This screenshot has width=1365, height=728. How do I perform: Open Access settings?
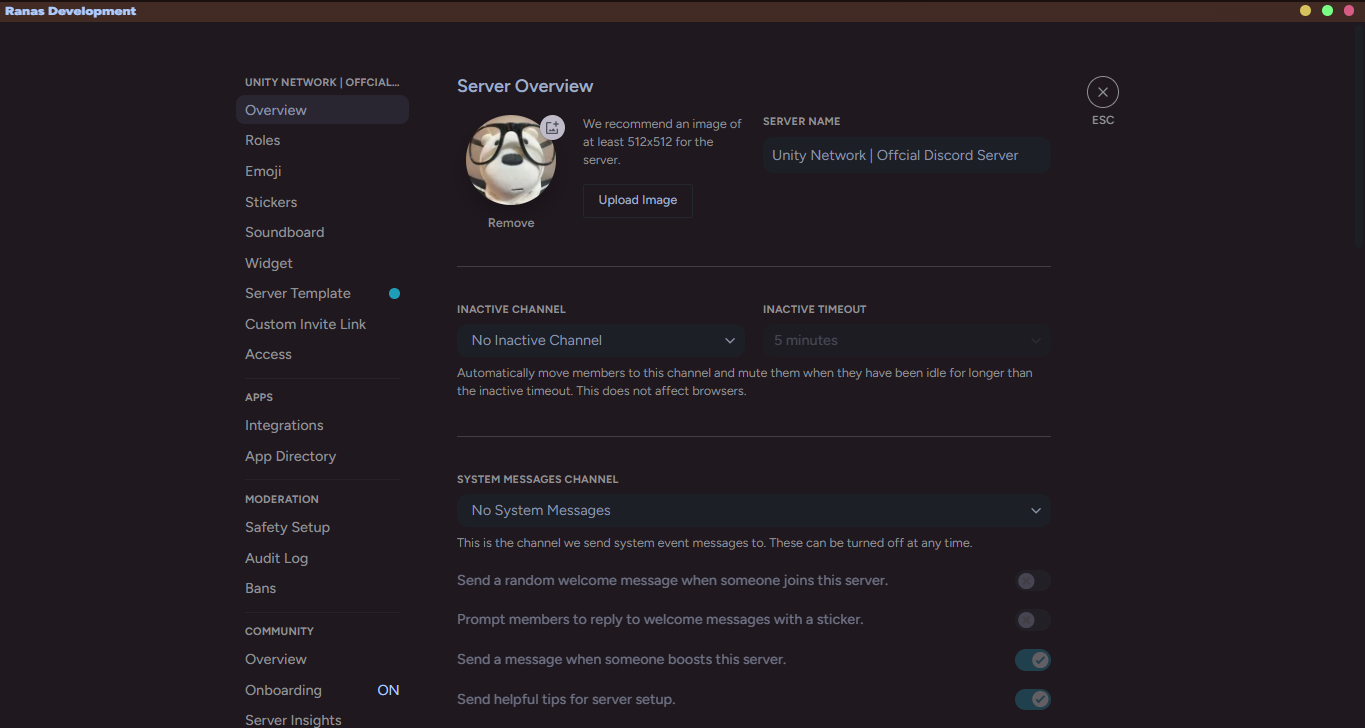point(322,354)
